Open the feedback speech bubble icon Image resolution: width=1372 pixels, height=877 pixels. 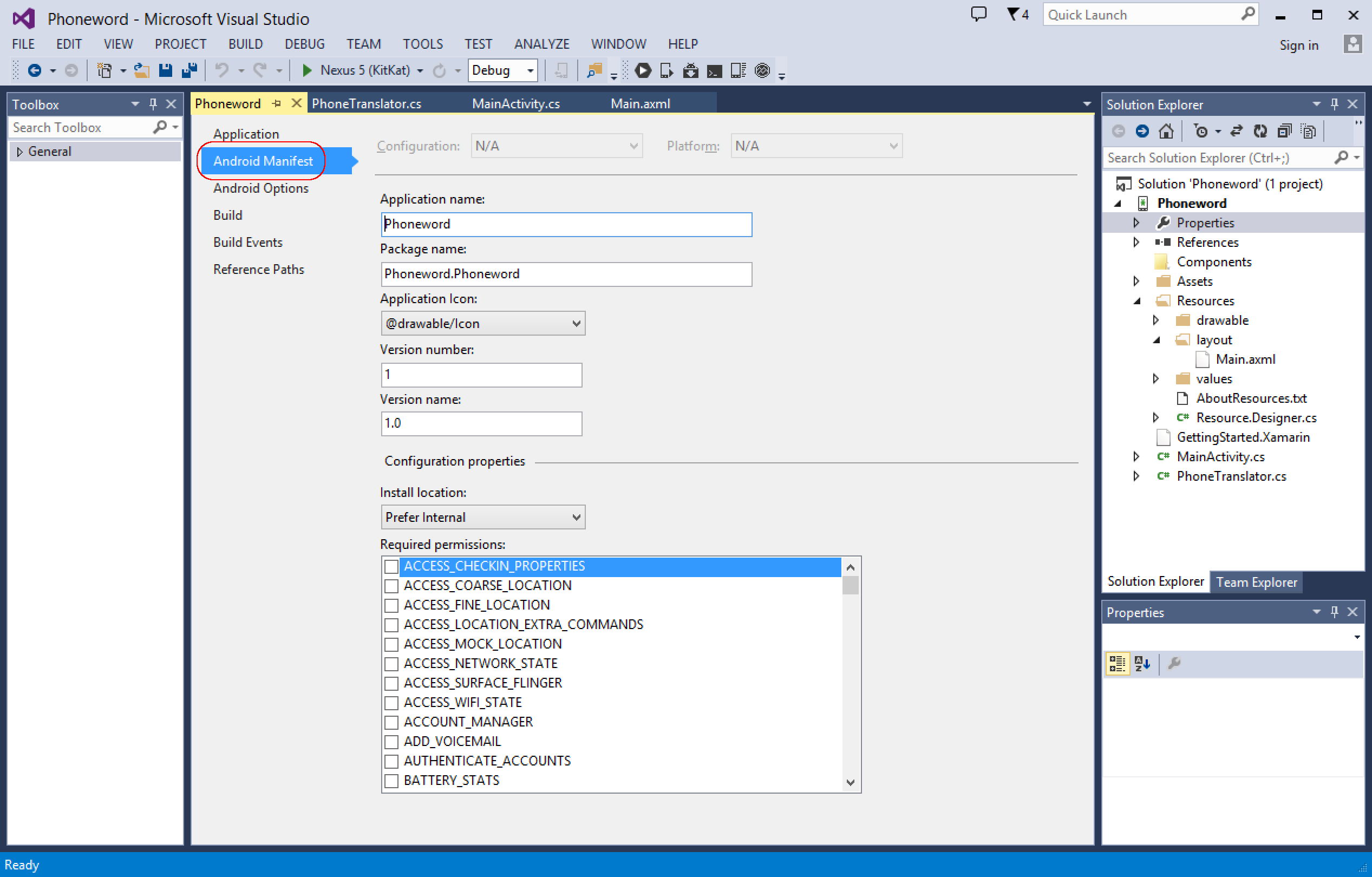pos(978,14)
